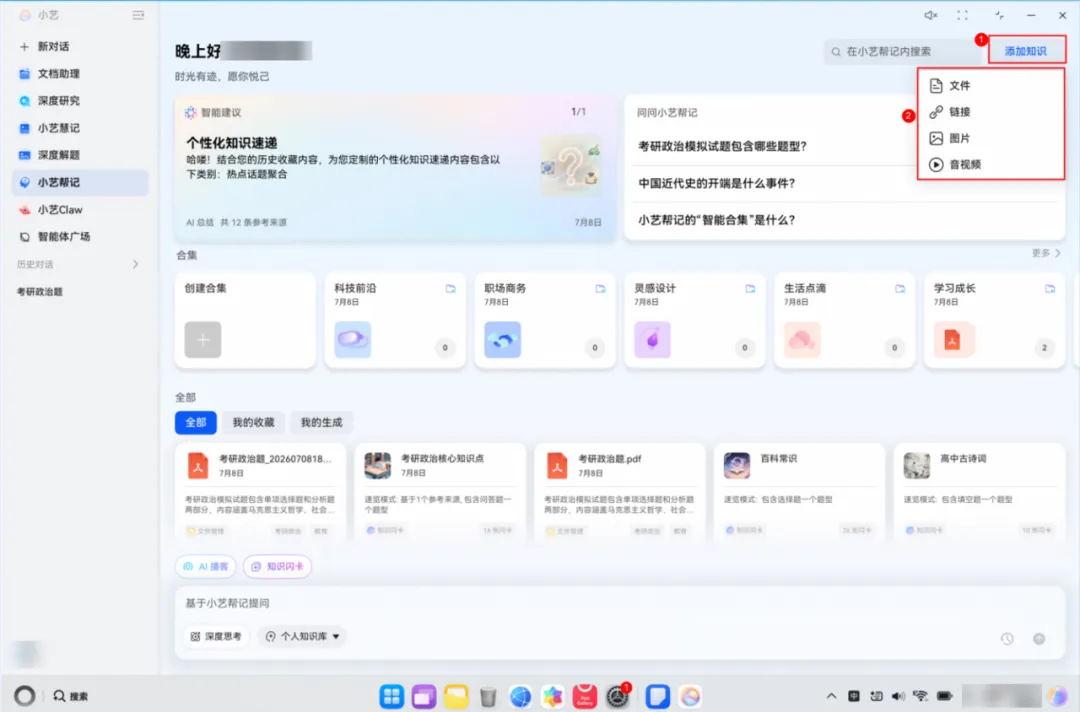
Task: Switch to the 我的收藏 tab
Action: [x=253, y=422]
